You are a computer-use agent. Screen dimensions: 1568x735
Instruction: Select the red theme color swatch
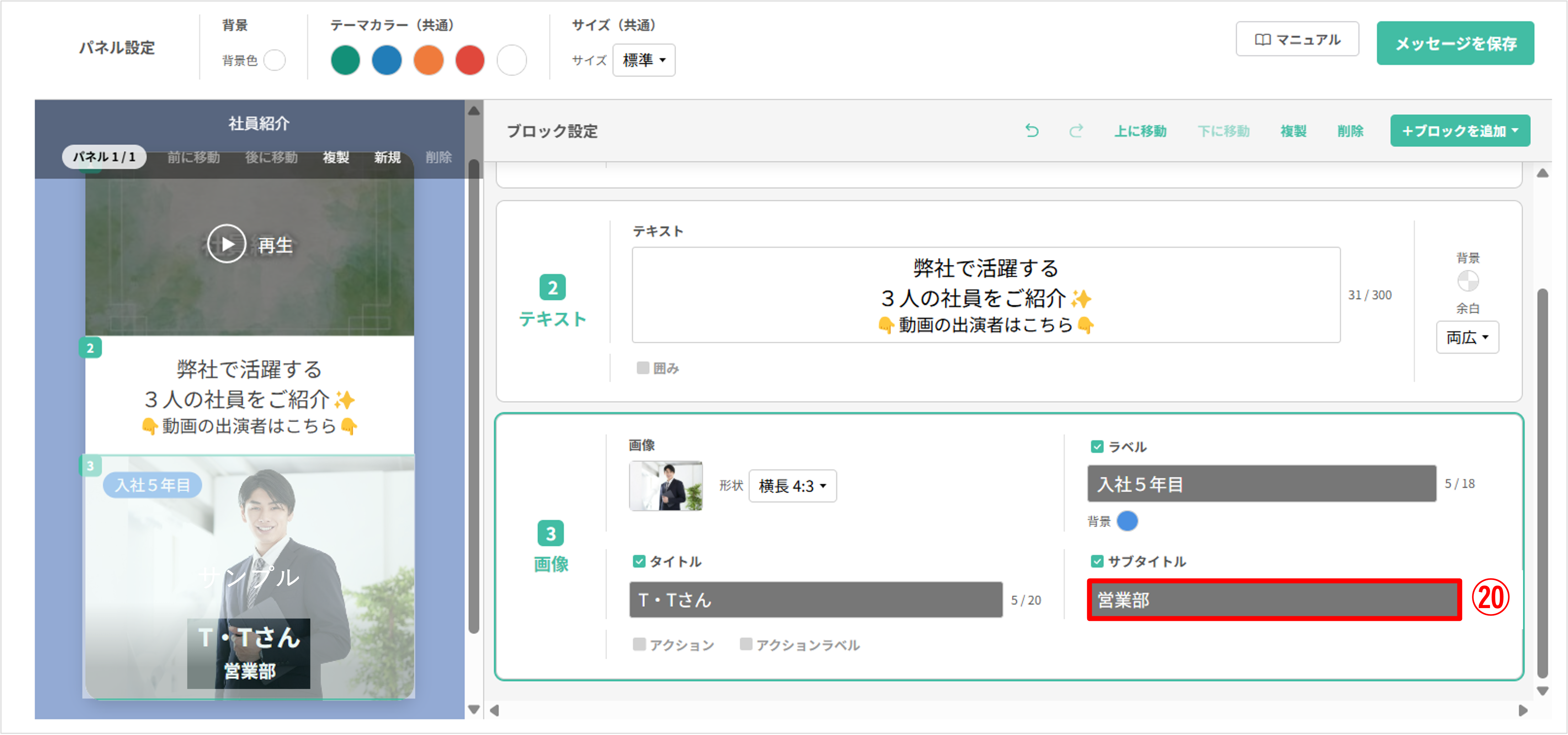470,60
